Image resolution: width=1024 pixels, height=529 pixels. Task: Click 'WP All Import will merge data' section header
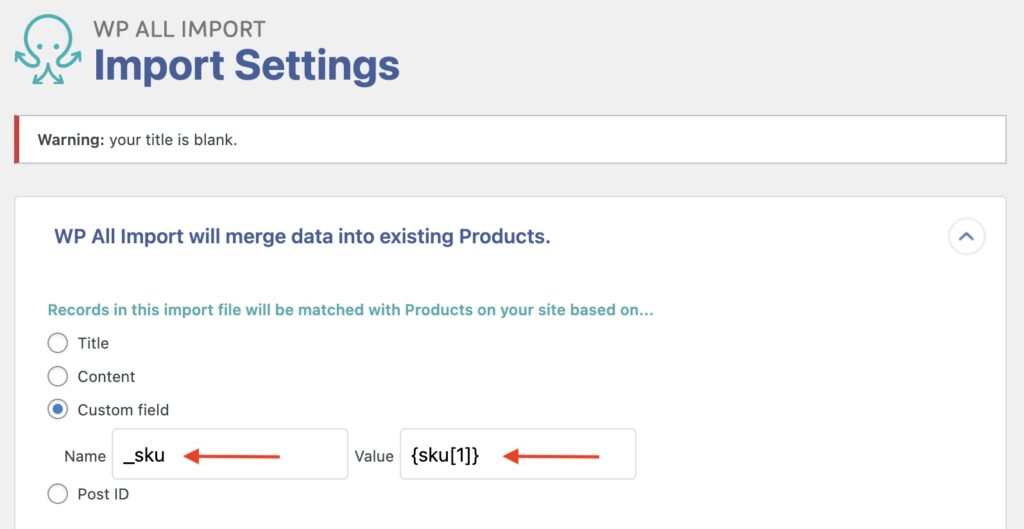[302, 237]
